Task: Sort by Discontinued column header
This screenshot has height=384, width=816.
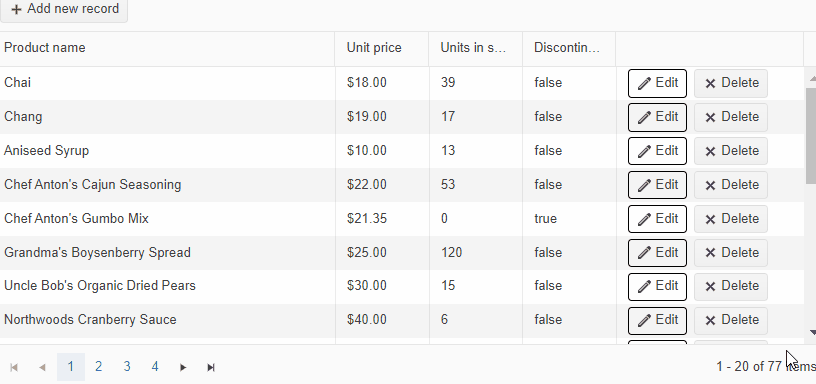Action: [567, 48]
